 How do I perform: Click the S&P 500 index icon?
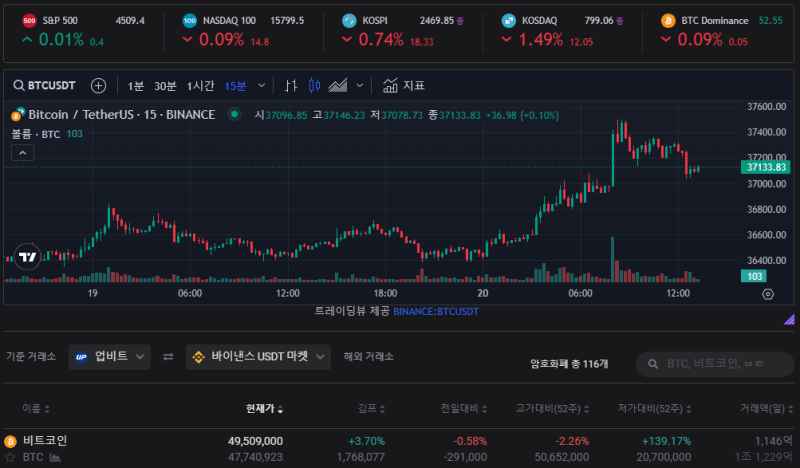[29, 21]
